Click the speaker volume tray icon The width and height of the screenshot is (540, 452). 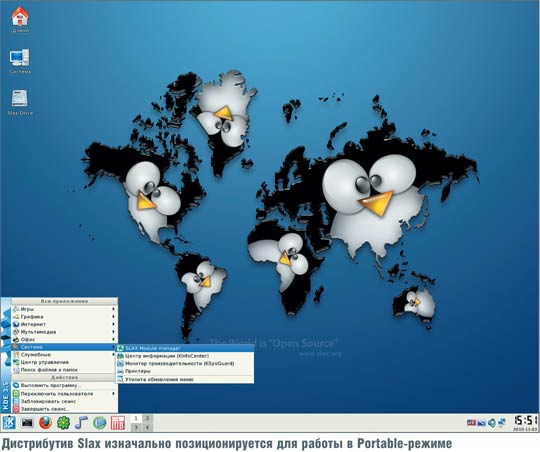492,423
